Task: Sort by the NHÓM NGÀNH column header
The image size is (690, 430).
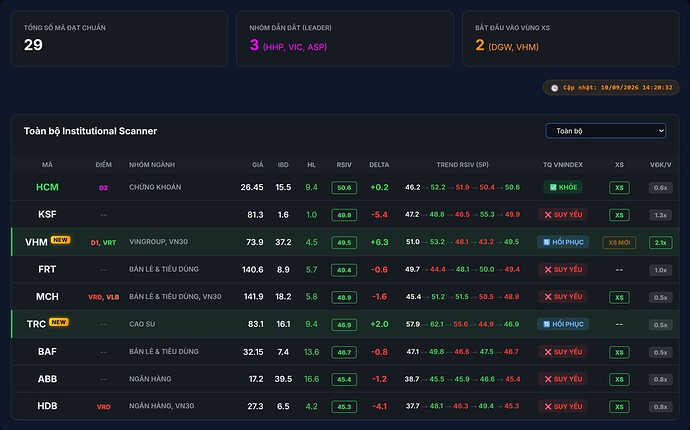Action: (x=152, y=165)
